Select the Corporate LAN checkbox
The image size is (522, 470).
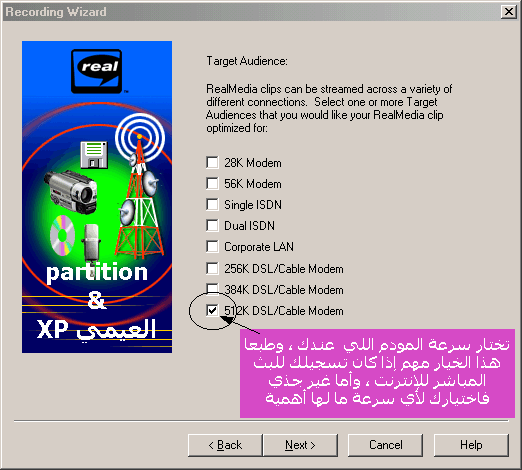[x=212, y=247]
